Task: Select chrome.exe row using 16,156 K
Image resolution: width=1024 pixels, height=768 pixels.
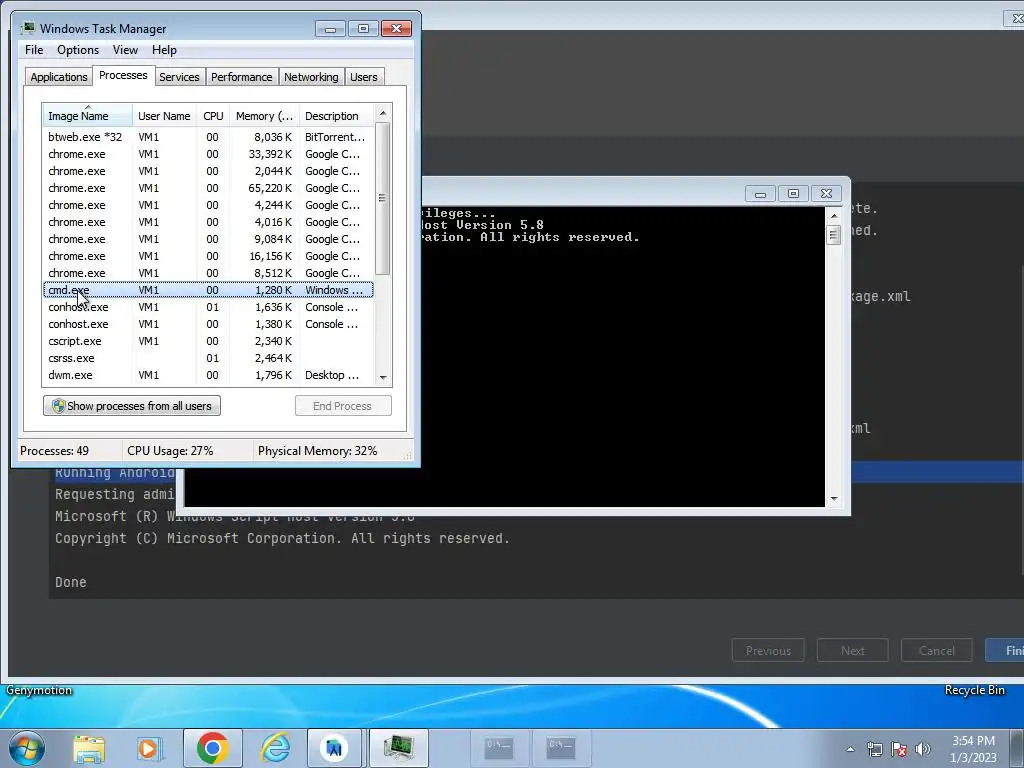Action: pos(208,256)
